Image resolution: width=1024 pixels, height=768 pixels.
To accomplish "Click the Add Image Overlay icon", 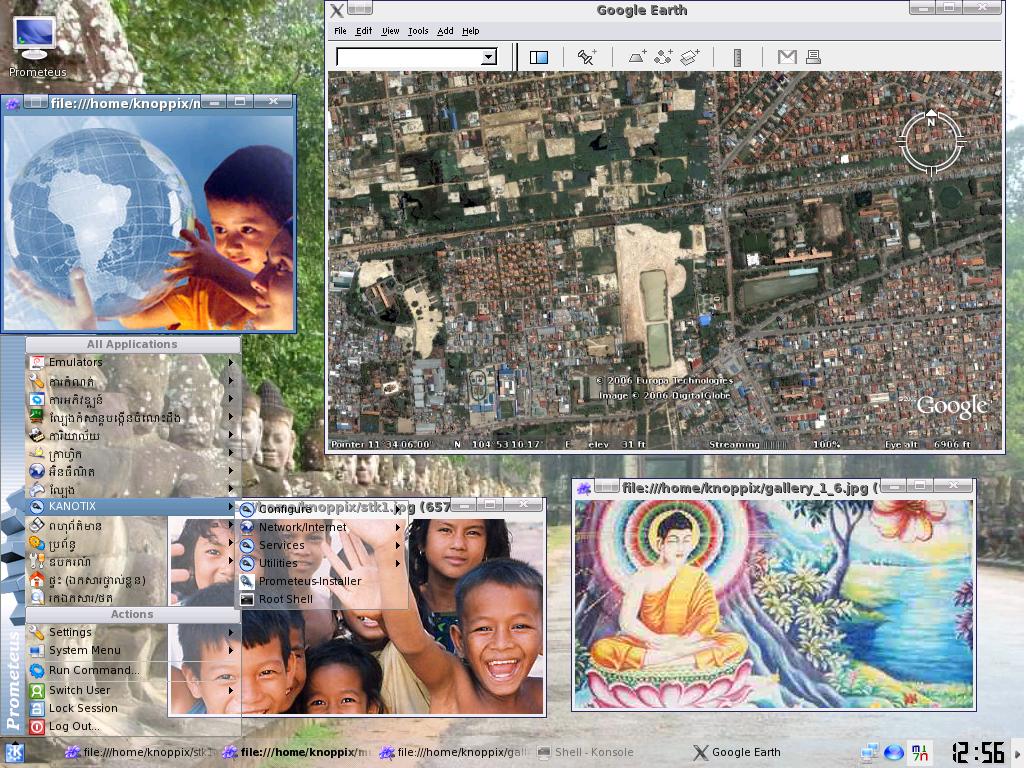I will pyautogui.click(x=690, y=57).
